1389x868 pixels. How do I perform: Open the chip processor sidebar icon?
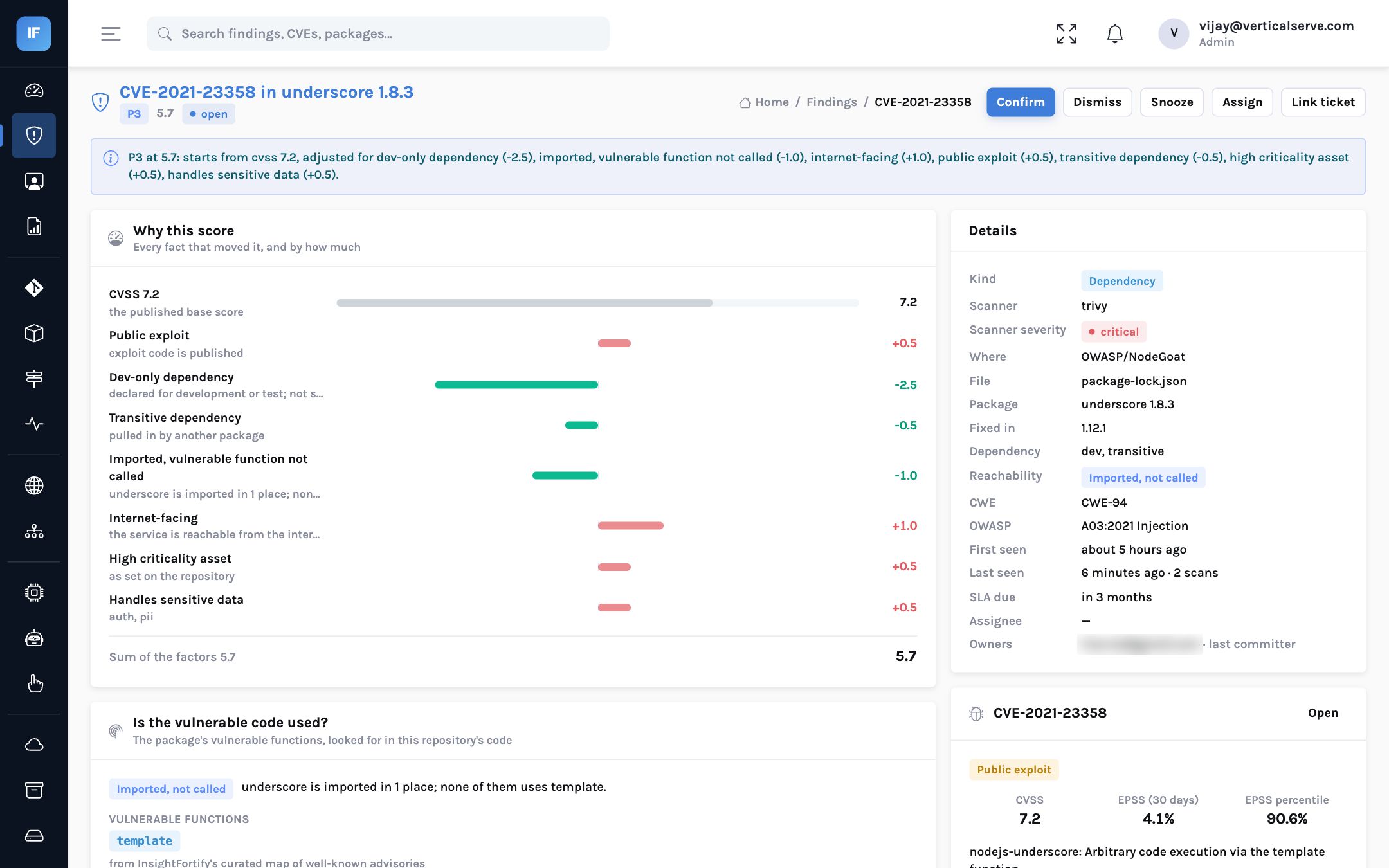click(x=34, y=592)
